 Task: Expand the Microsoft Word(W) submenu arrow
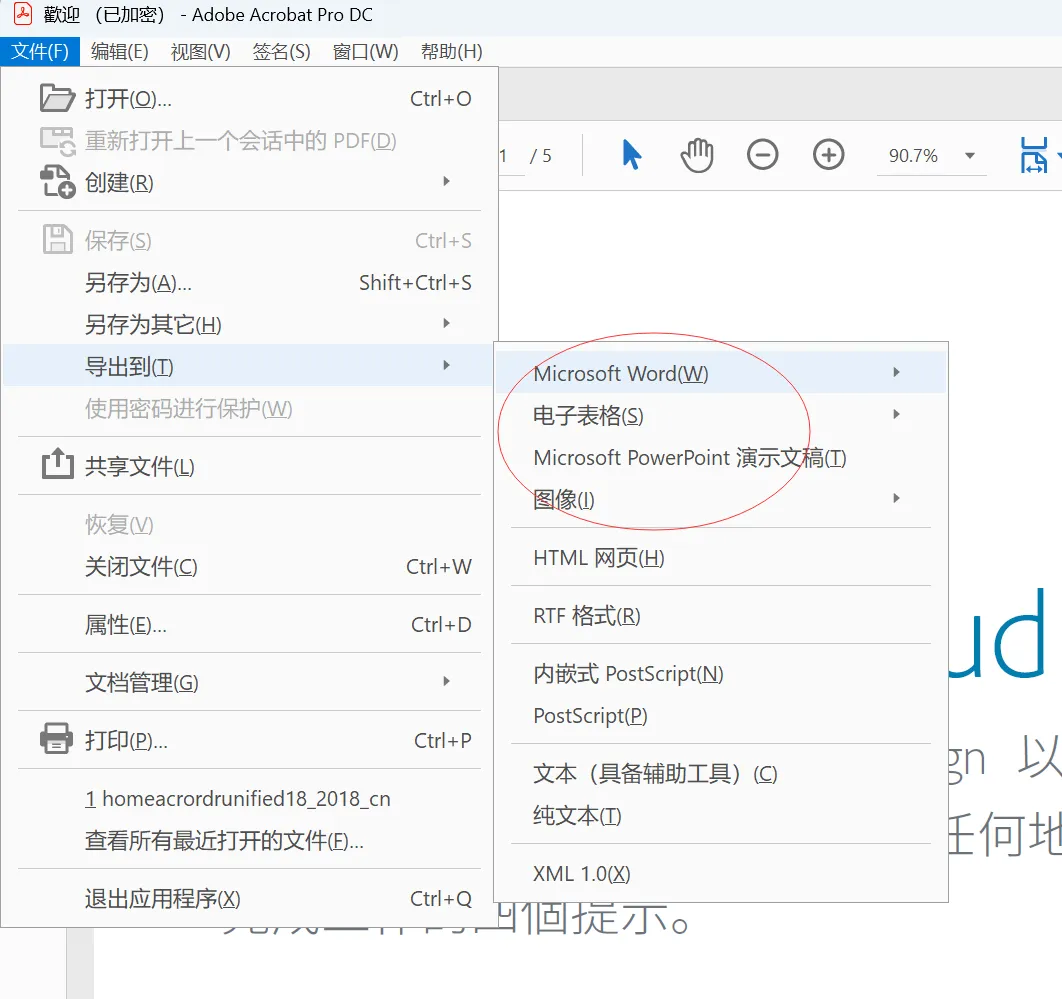[896, 373]
